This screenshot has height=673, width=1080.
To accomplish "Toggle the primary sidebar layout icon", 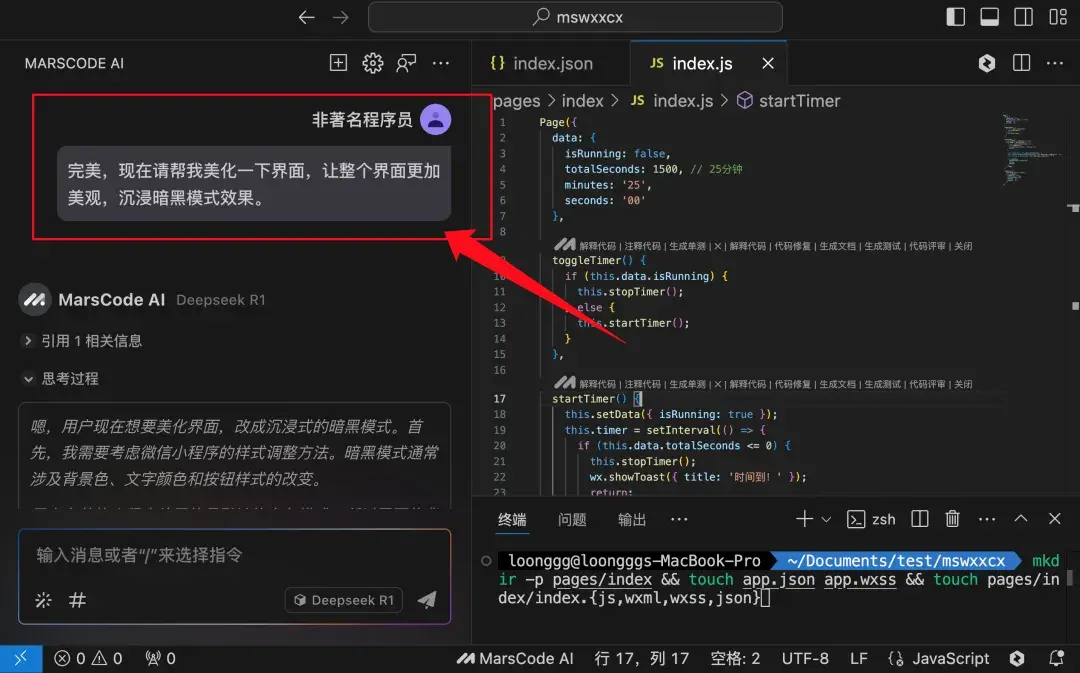I will click(x=955, y=17).
